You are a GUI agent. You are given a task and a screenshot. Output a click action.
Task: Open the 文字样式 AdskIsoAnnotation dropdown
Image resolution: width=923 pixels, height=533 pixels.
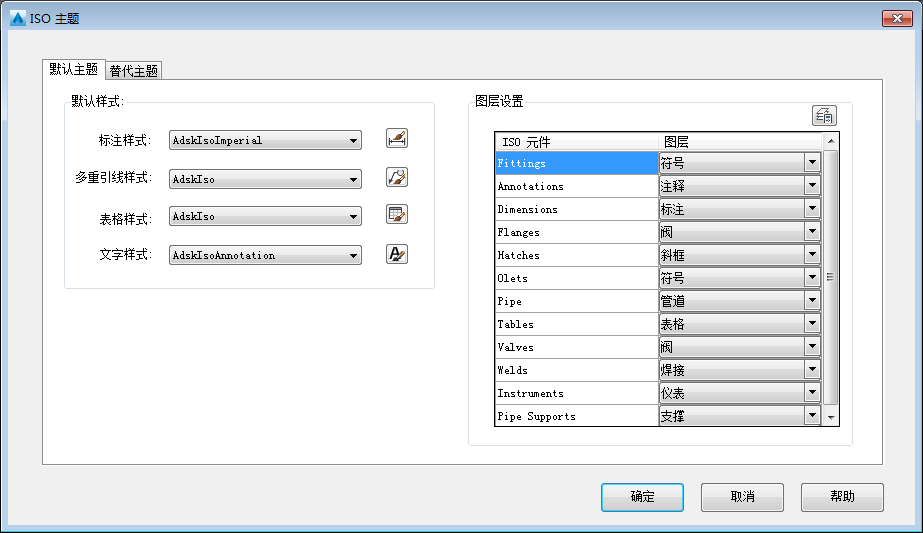click(x=265, y=255)
